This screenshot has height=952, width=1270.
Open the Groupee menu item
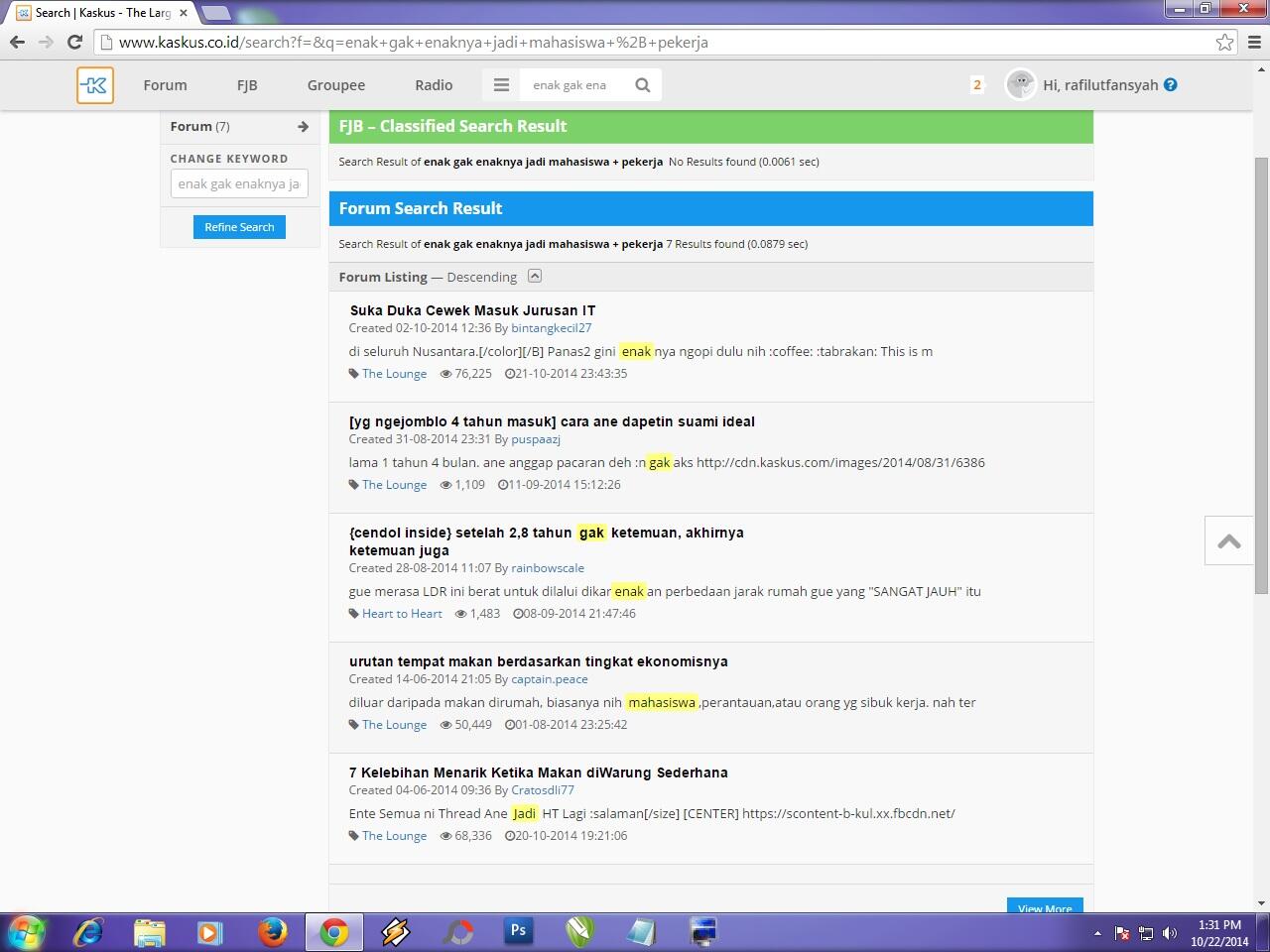(x=336, y=85)
